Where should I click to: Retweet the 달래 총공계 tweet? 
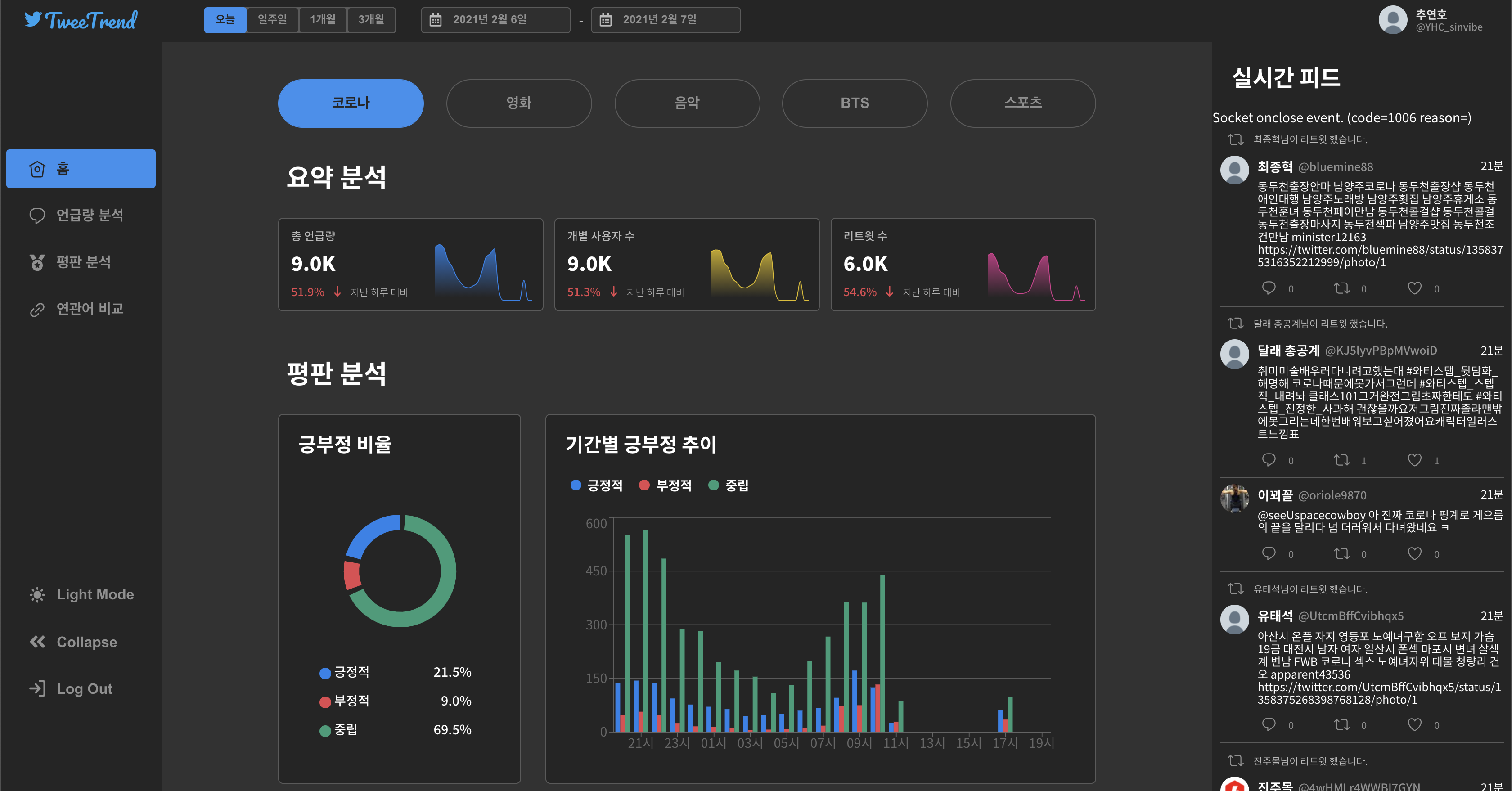click(1342, 460)
